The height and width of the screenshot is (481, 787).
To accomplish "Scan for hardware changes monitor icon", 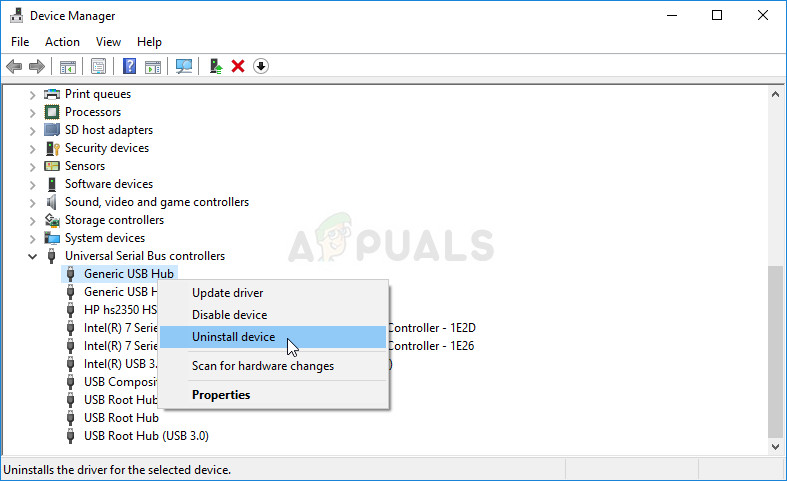I will click(x=184, y=66).
